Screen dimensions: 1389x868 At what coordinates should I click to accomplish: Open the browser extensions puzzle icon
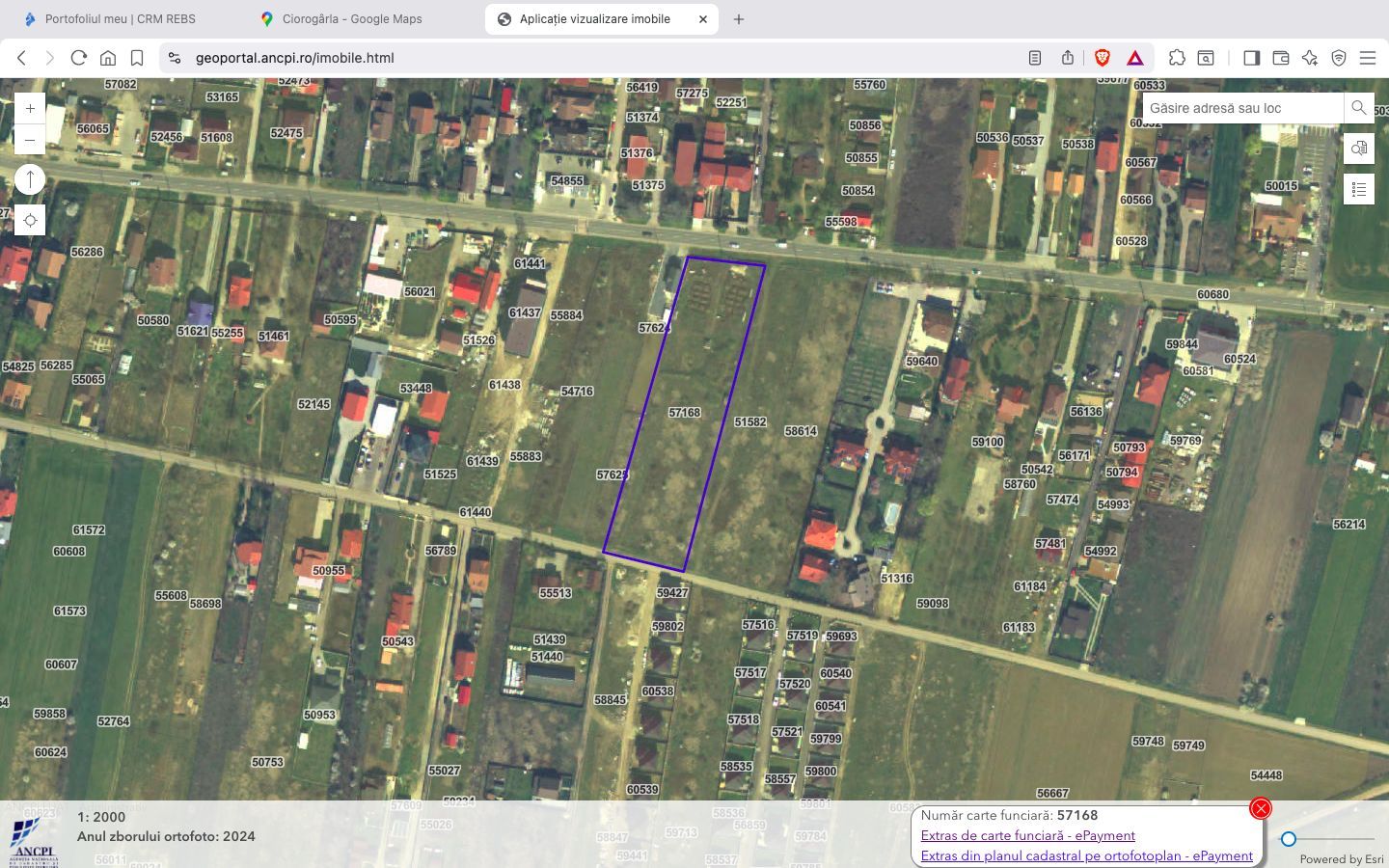tap(1177, 58)
